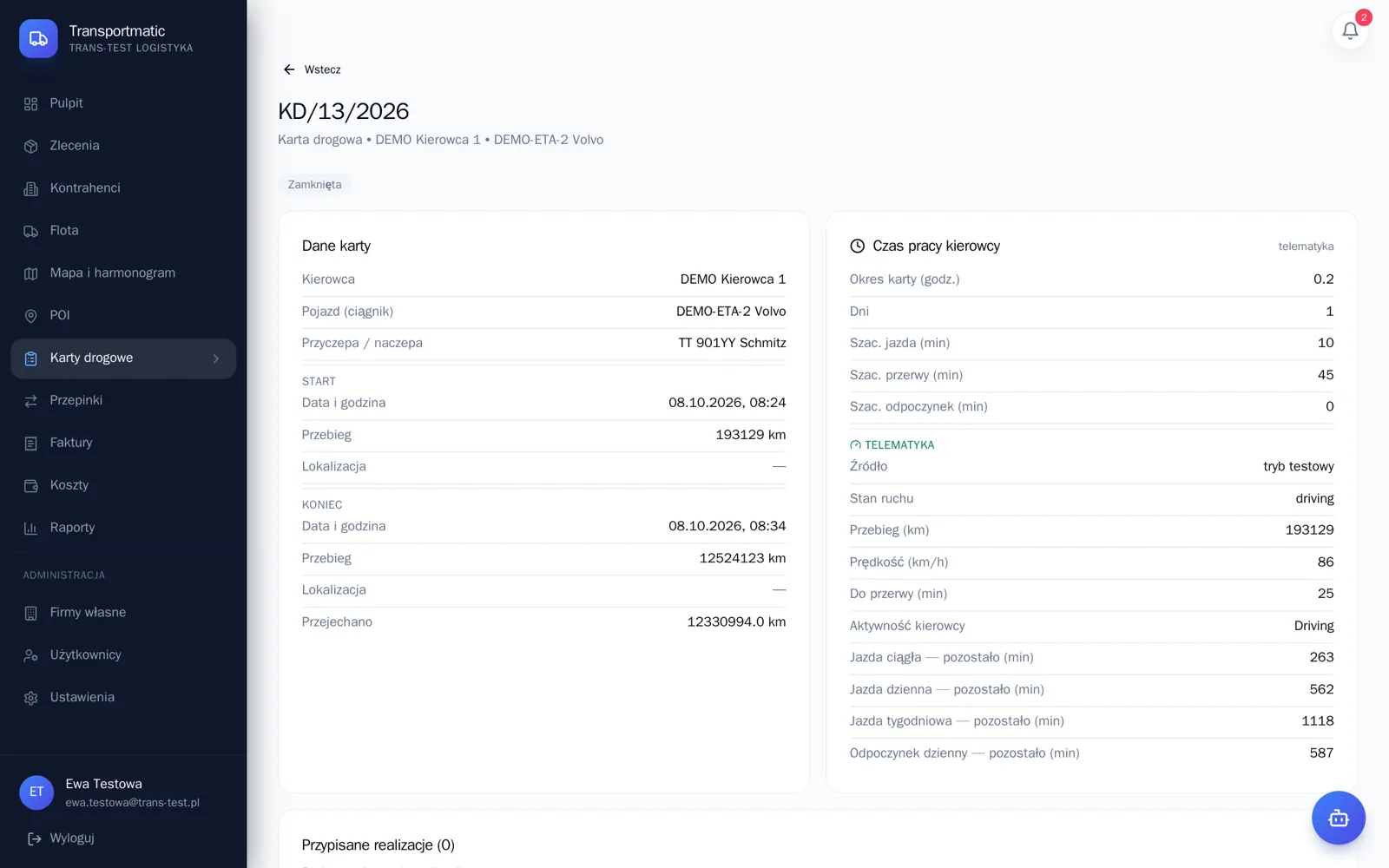Click the Firmy własne building icon
Screen dimensions: 1389x868
click(31, 614)
